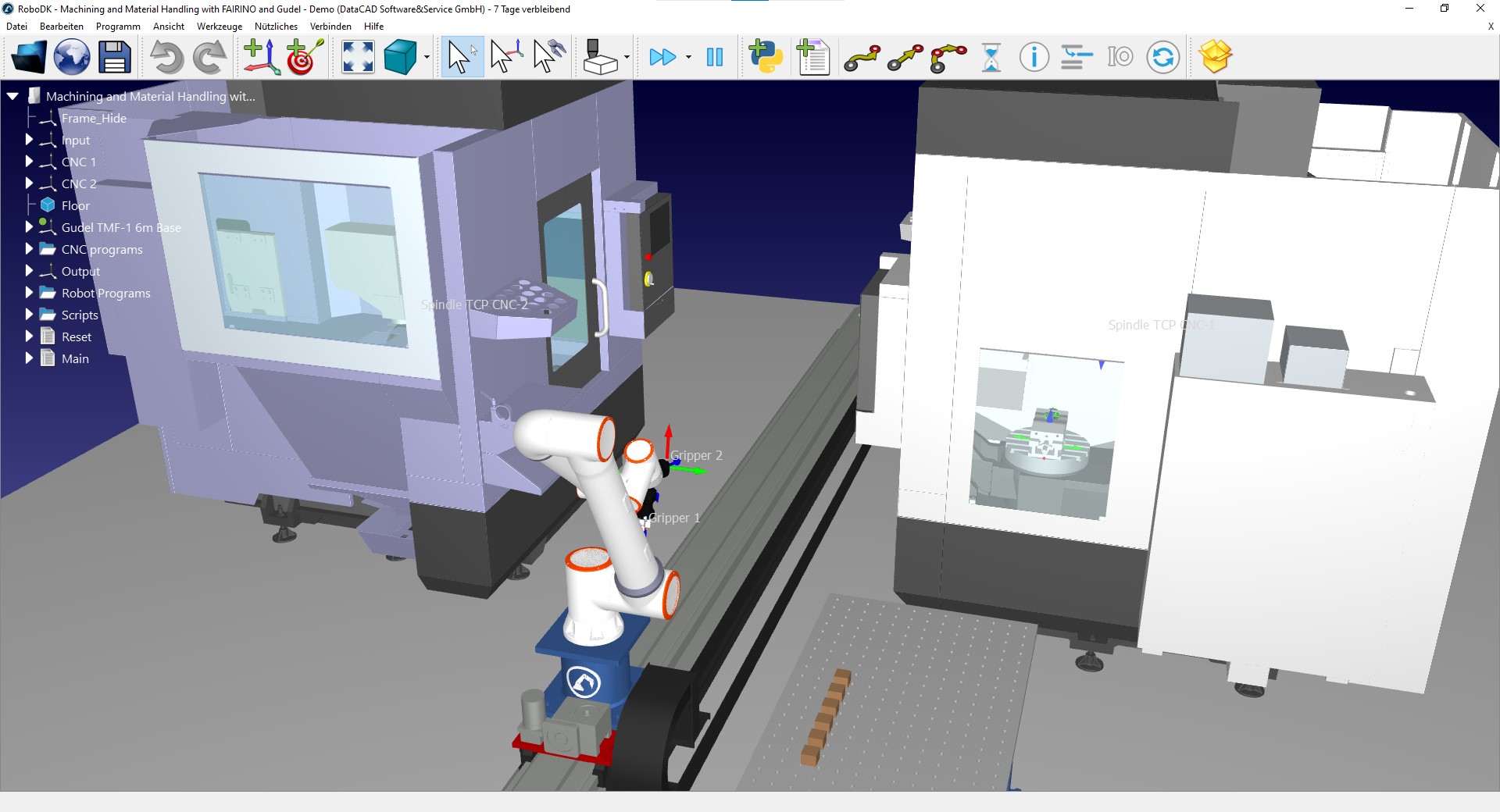Open the isometric view dropdown arrow

[x=427, y=57]
